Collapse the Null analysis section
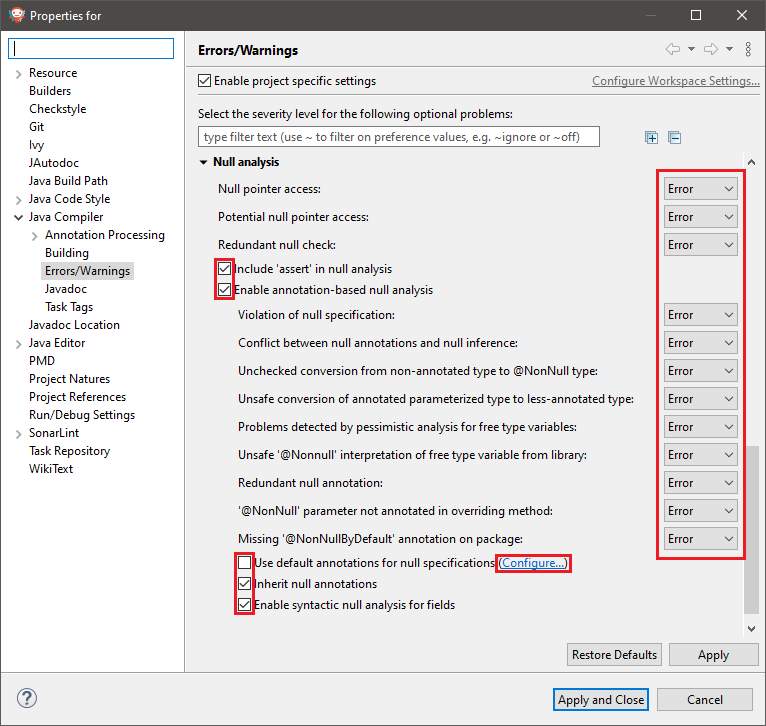This screenshot has width=766, height=726. 203,162
